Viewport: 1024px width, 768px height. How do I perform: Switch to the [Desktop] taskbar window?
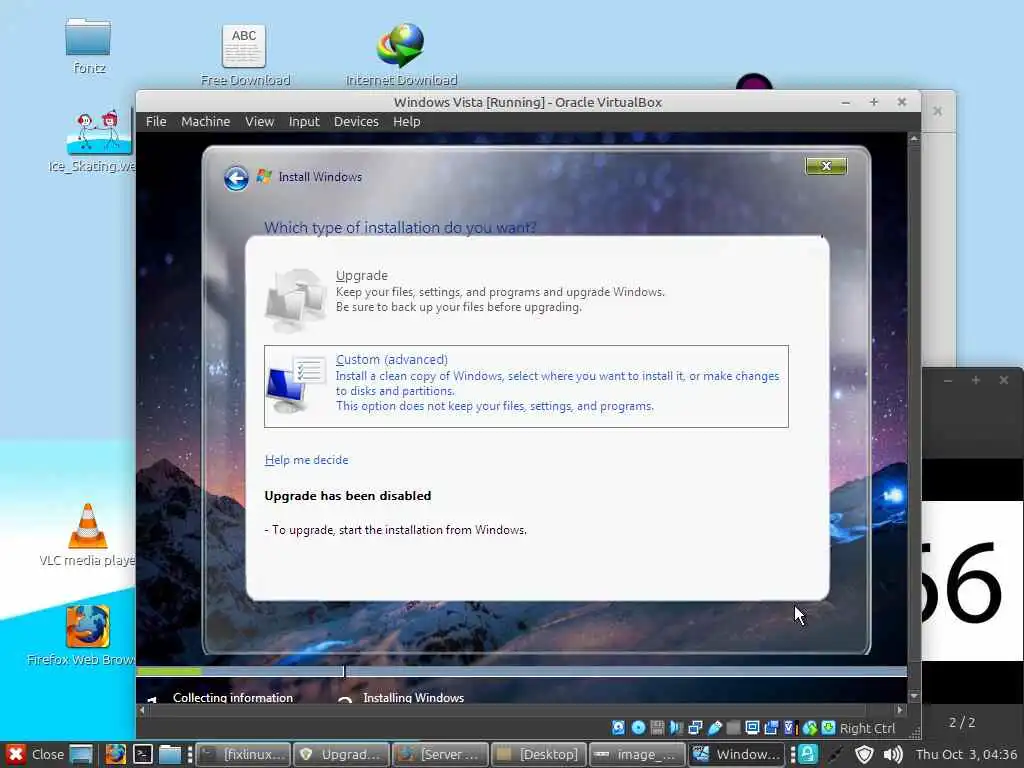coord(539,754)
